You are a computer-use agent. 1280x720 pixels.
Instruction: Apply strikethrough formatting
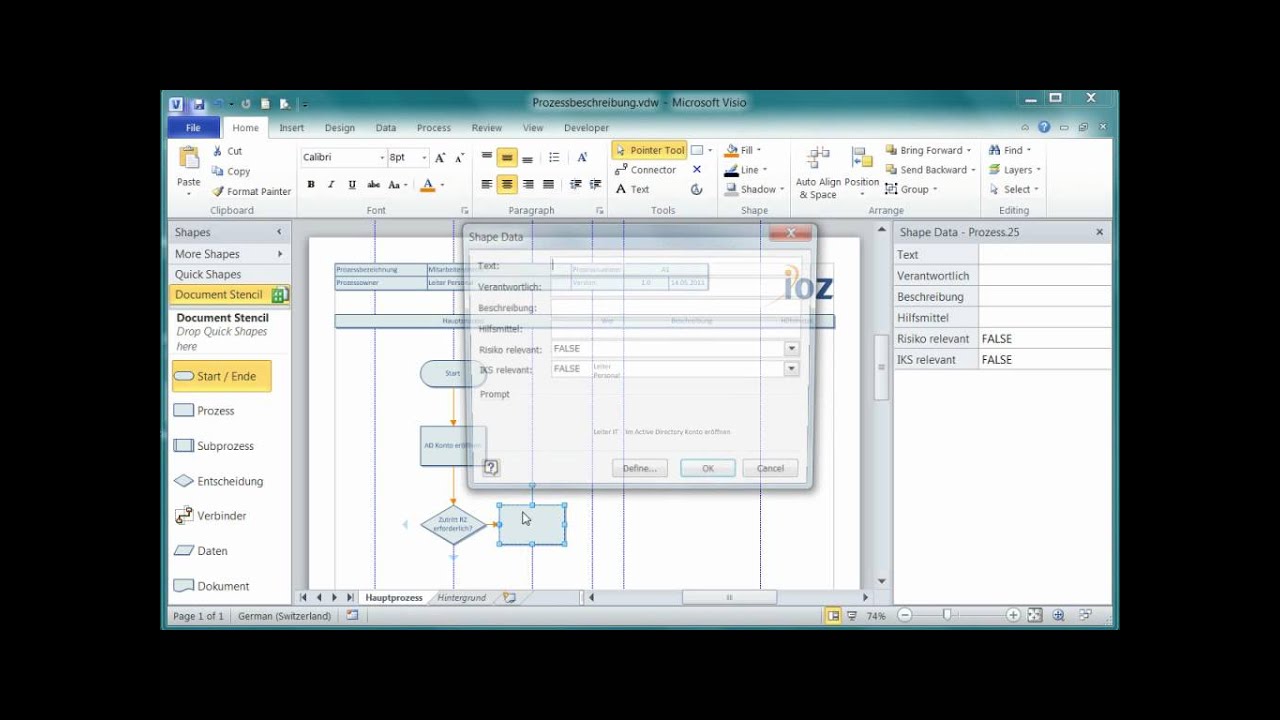click(373, 185)
